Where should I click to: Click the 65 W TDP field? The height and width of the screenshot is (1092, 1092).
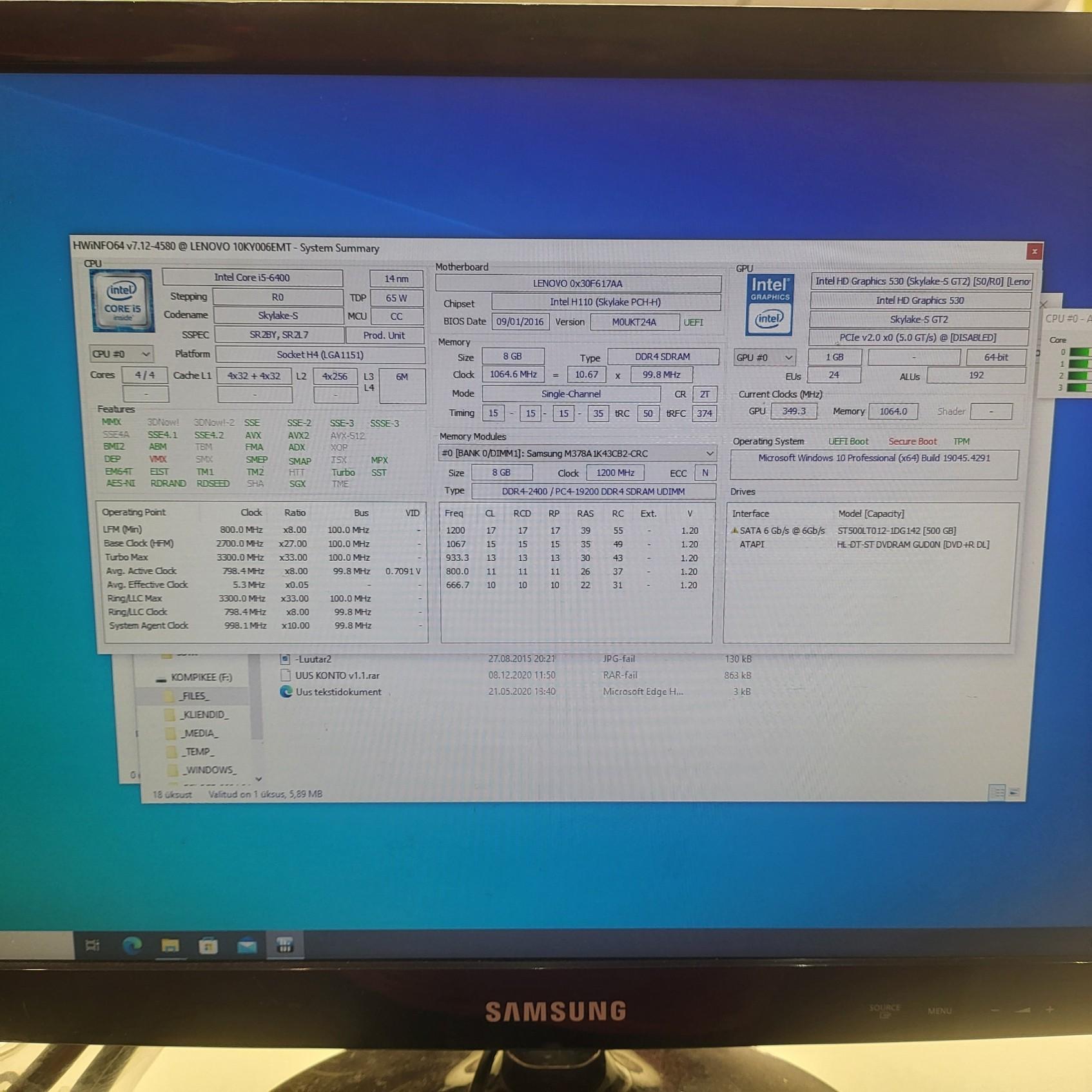point(396,298)
